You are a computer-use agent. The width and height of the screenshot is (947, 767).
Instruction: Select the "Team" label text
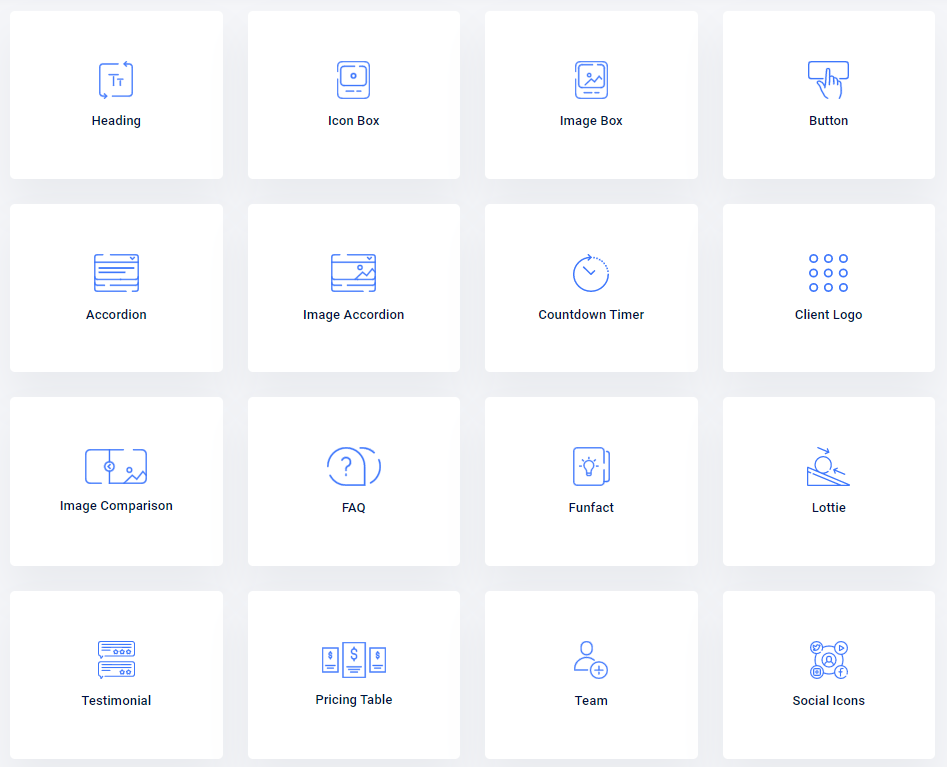(591, 701)
